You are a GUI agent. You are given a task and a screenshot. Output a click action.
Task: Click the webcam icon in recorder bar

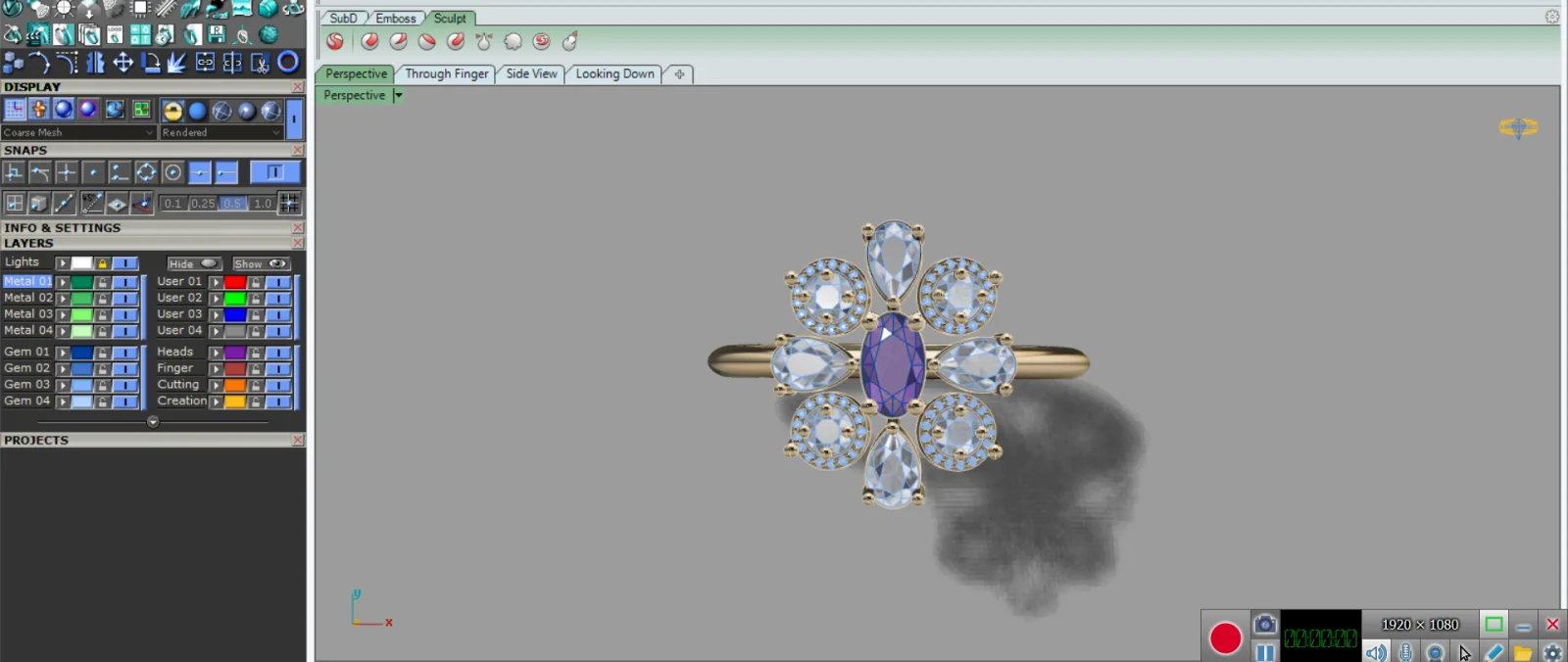[1435, 651]
